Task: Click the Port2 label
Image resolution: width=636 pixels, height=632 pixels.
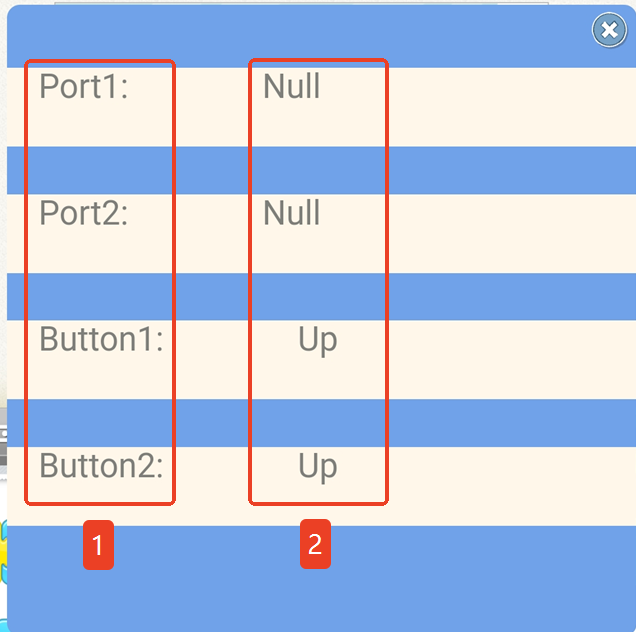Action: (x=84, y=213)
